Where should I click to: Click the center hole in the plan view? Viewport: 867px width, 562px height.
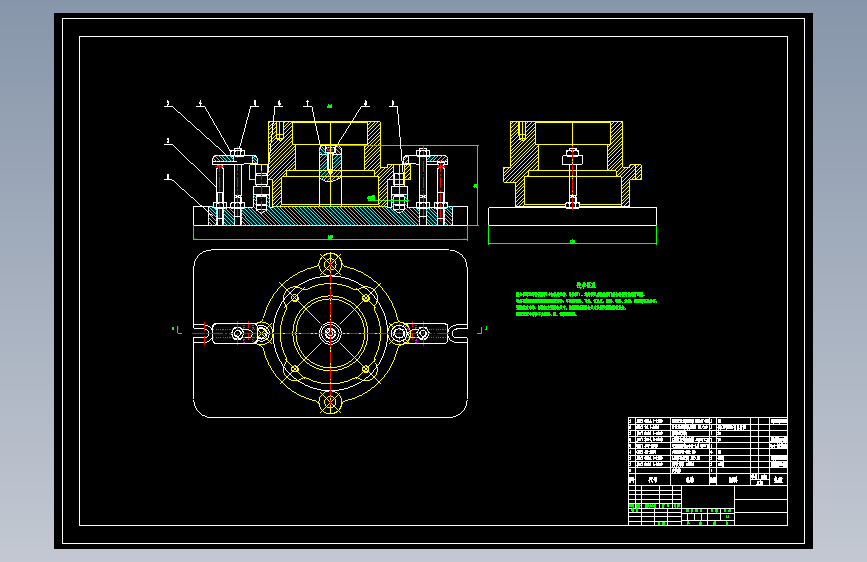click(330, 333)
